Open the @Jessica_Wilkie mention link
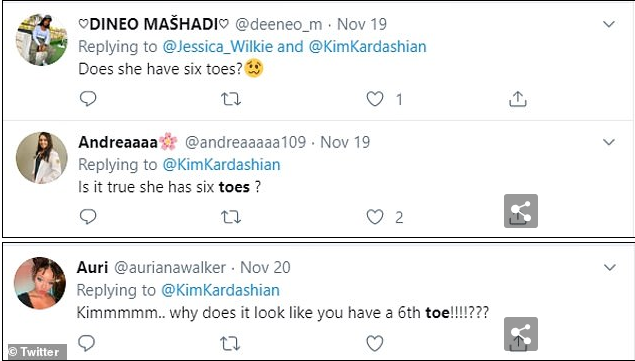 coord(217,47)
